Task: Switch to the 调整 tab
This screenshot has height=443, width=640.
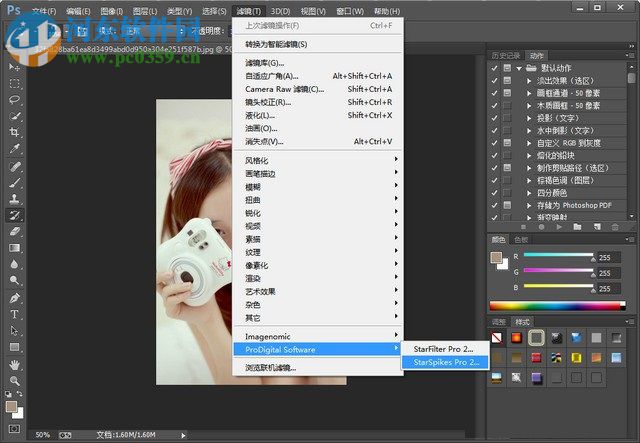Action: [x=499, y=322]
